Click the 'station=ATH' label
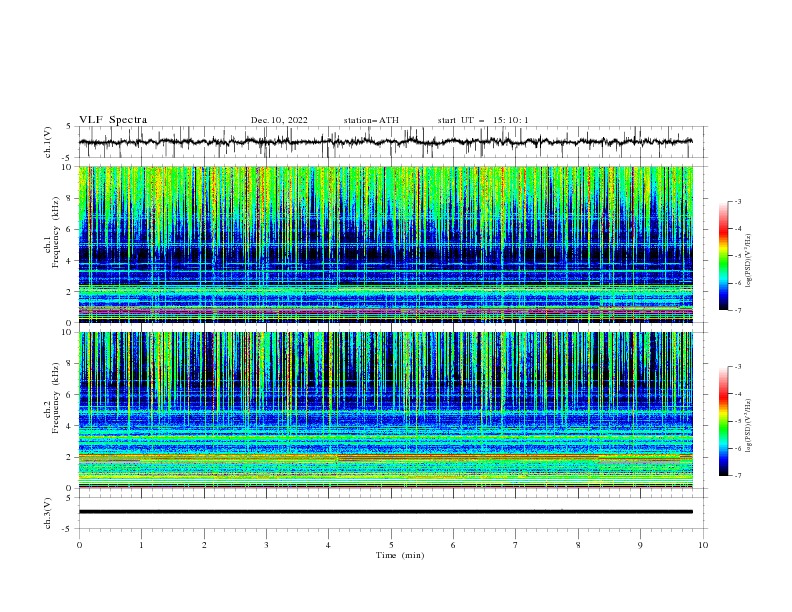Screen dimensions: 792x612 [371, 120]
